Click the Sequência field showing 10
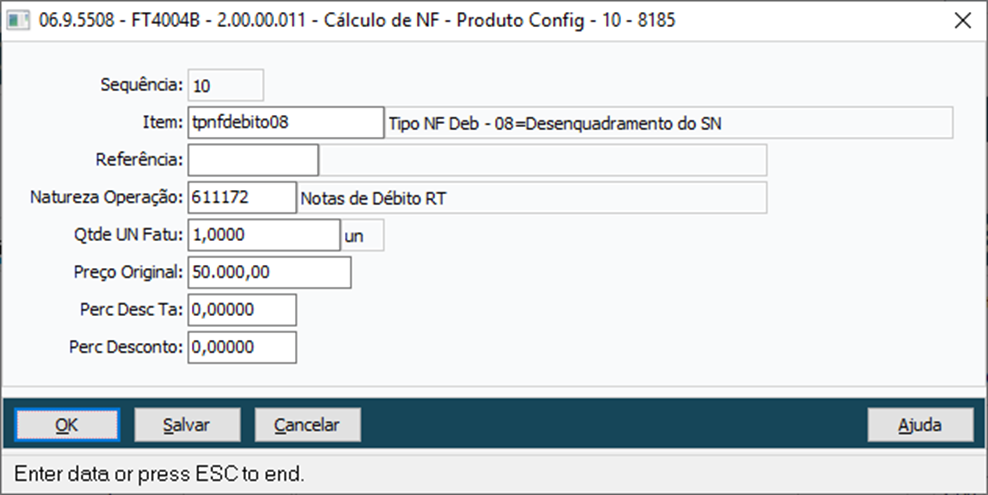 click(225, 85)
